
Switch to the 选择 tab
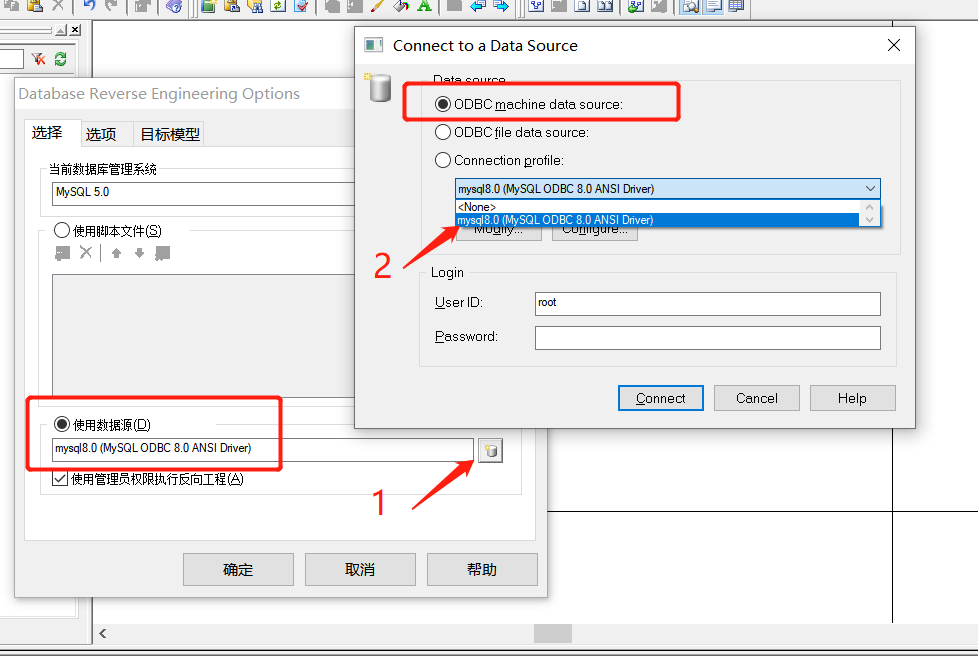click(x=47, y=133)
